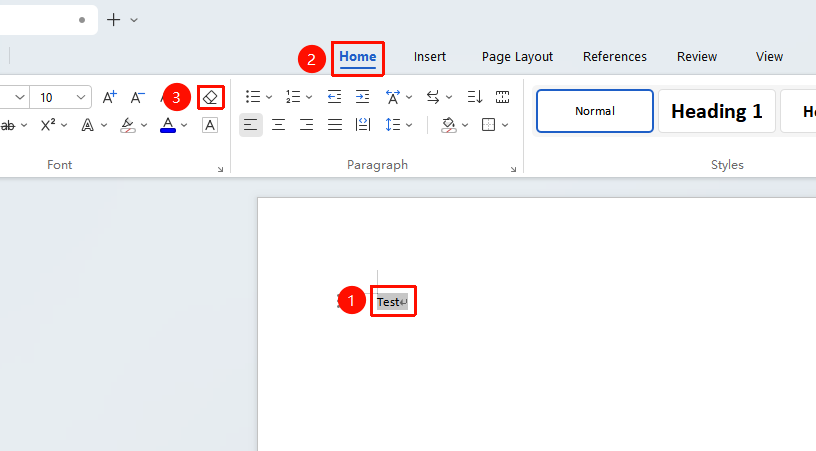
Task: Expand numbering style options
Action: click(309, 97)
